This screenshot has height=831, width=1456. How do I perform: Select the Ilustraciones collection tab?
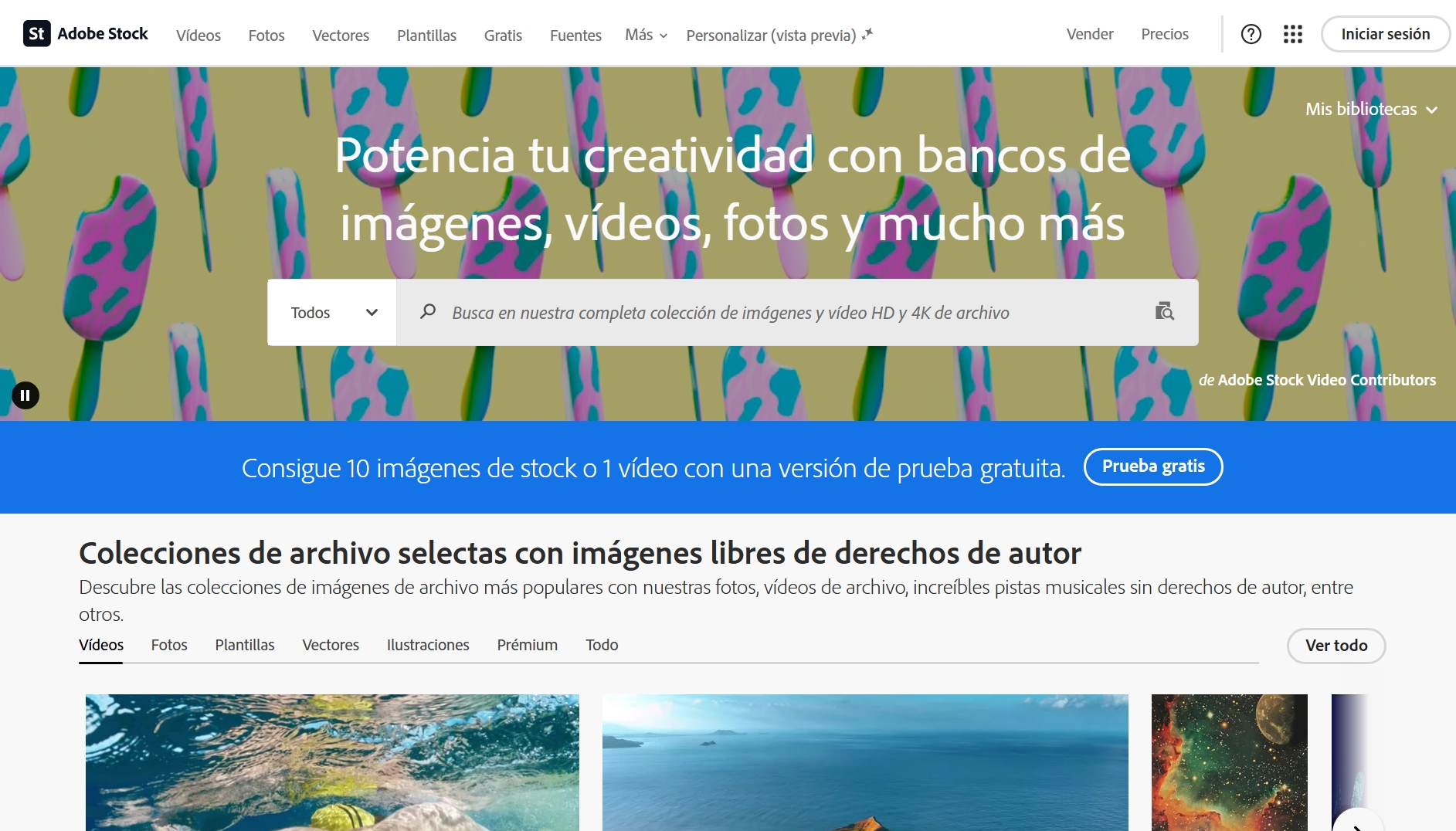point(428,645)
